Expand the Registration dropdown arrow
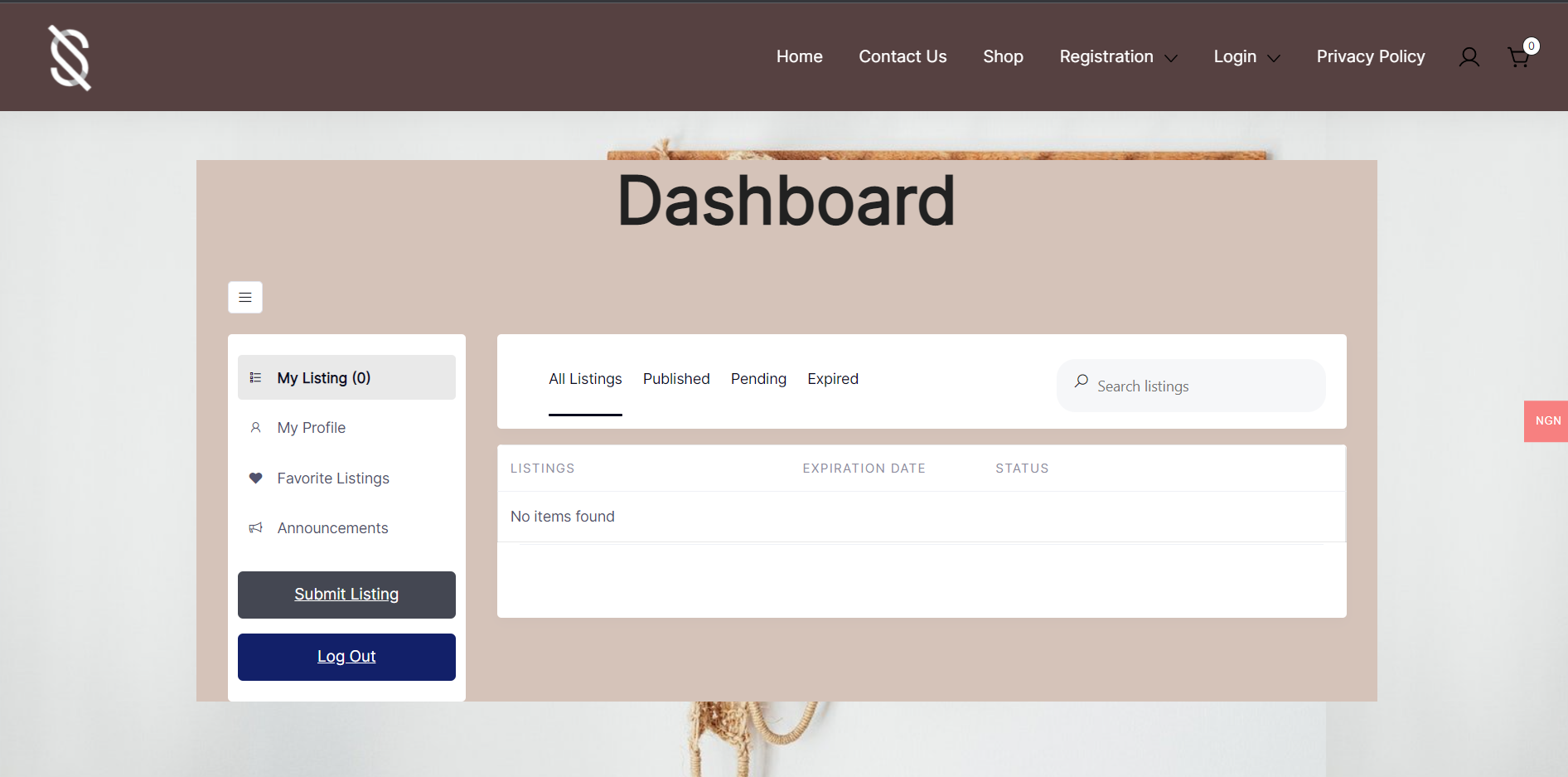This screenshot has height=777, width=1568. coord(1171,58)
